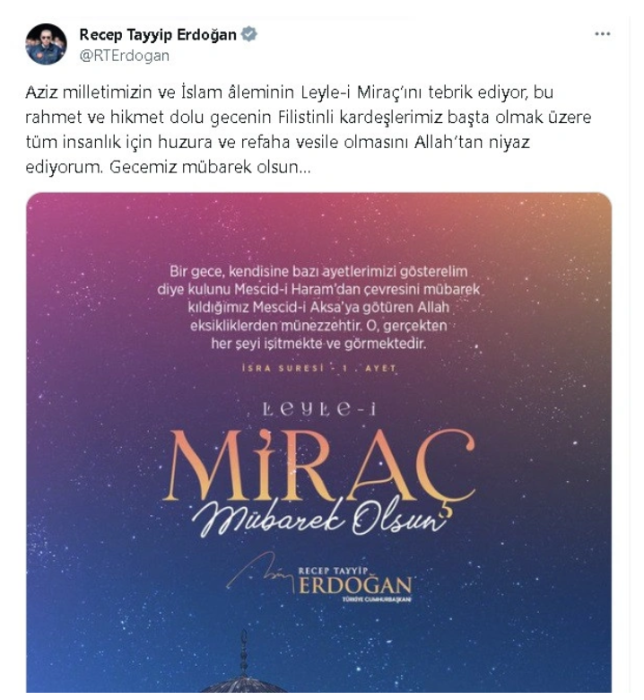The width and height of the screenshot is (644, 700).
Task: Click the large MİRAÇ title in image
Action: click(x=319, y=465)
